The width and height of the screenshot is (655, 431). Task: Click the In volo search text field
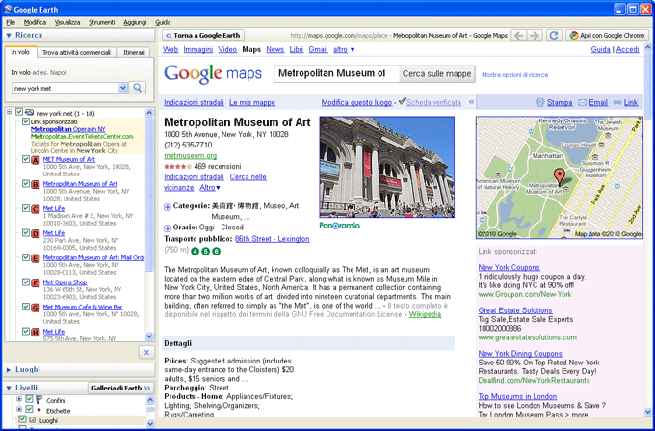point(65,88)
